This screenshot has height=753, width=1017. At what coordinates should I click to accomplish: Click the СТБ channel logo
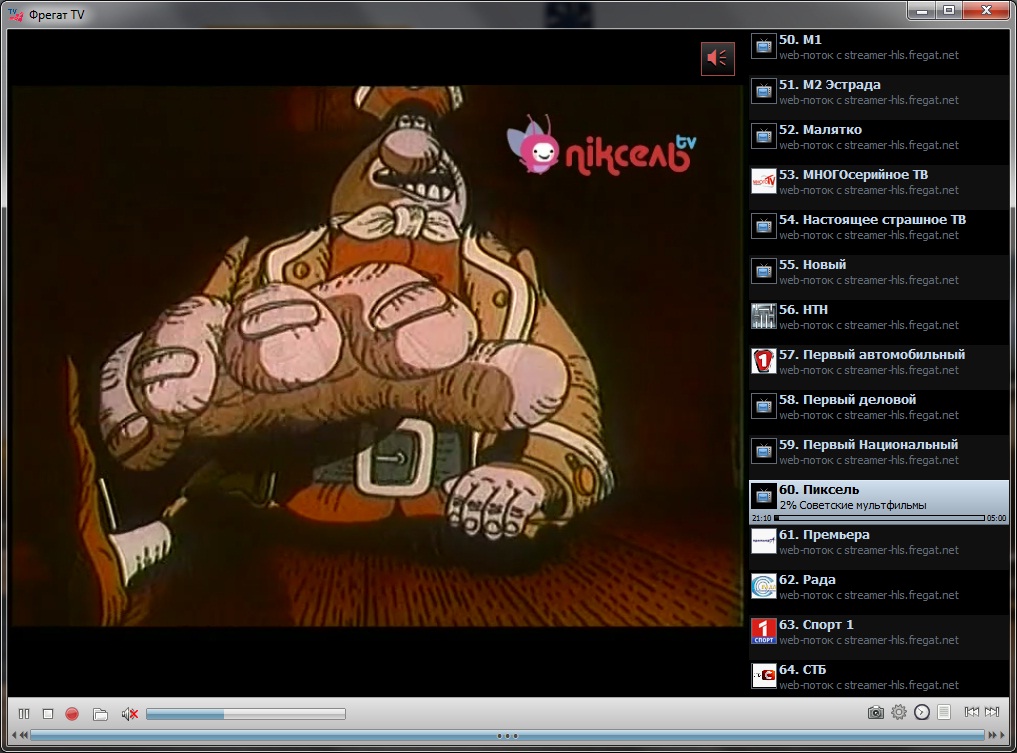pos(763,676)
